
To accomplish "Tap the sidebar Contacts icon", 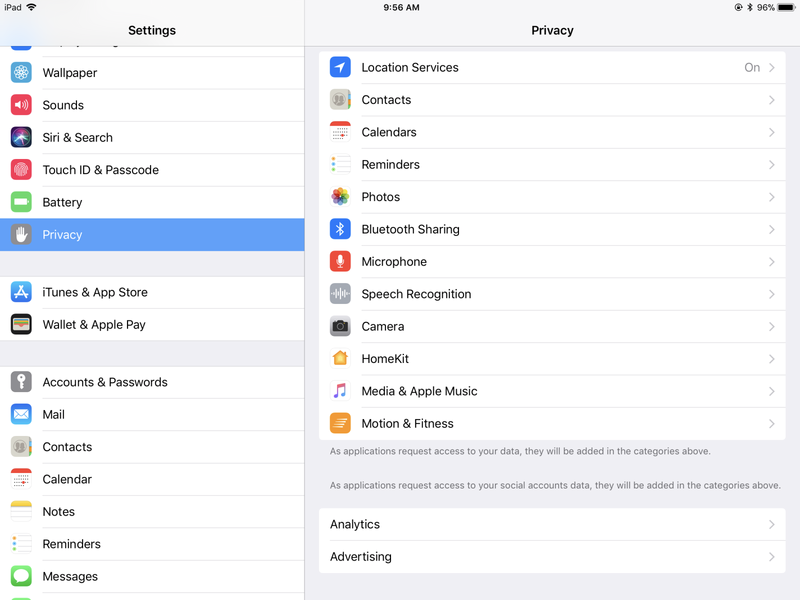I will (x=21, y=447).
